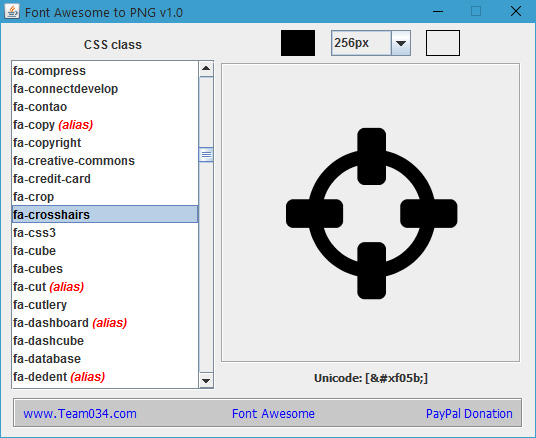Click the Java app icon in title bar

(x=12, y=12)
